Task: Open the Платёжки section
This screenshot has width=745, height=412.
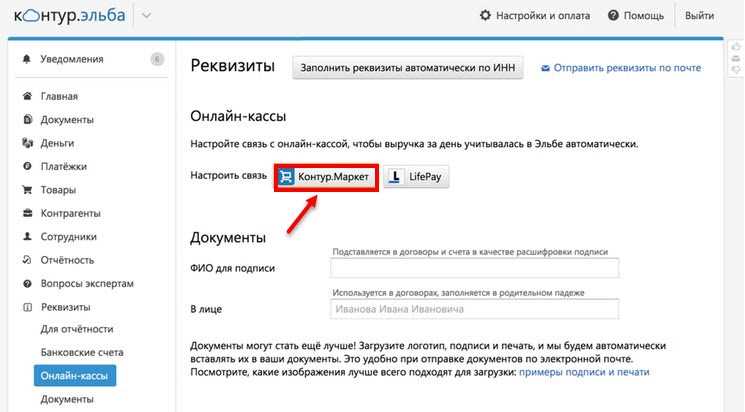Action: click(x=64, y=166)
